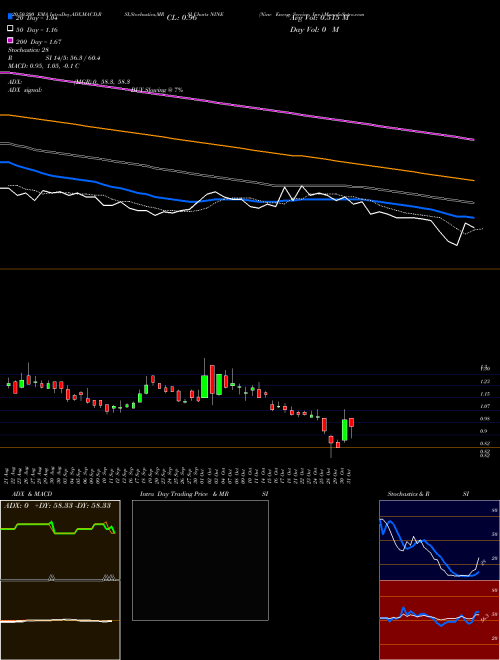This screenshot has width=500, height=660.
Task: Click the last date label '31 Oct'
Action: coord(348,475)
